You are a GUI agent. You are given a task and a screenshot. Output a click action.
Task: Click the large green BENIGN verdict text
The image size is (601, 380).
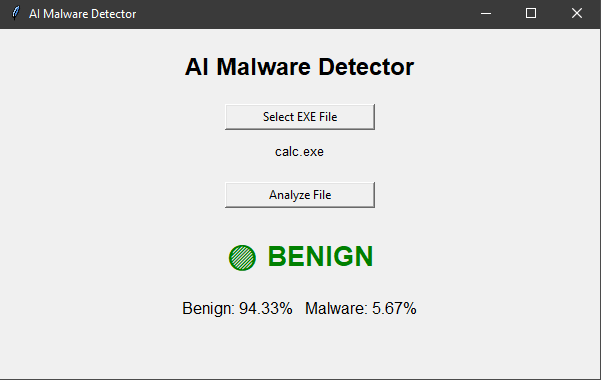click(320, 256)
